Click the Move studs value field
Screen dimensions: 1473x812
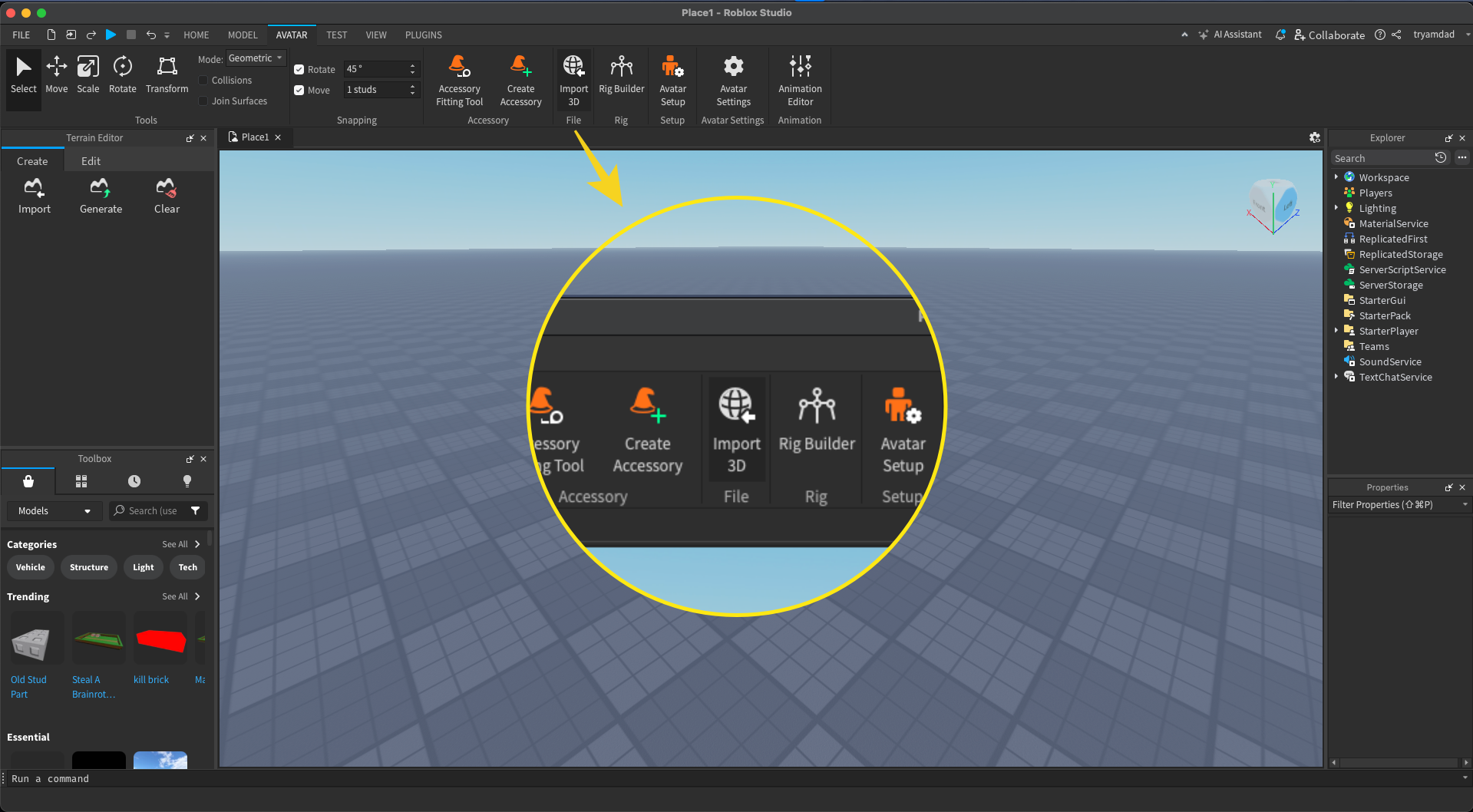click(375, 90)
